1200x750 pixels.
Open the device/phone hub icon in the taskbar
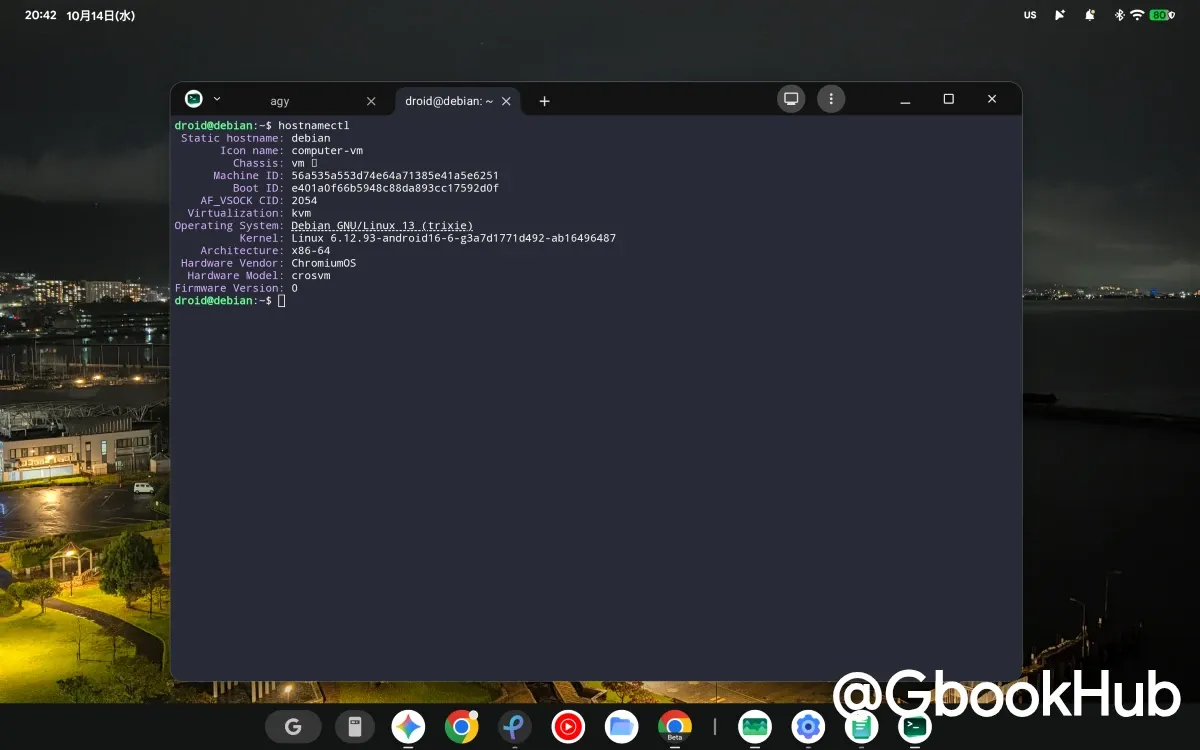[x=354, y=727]
